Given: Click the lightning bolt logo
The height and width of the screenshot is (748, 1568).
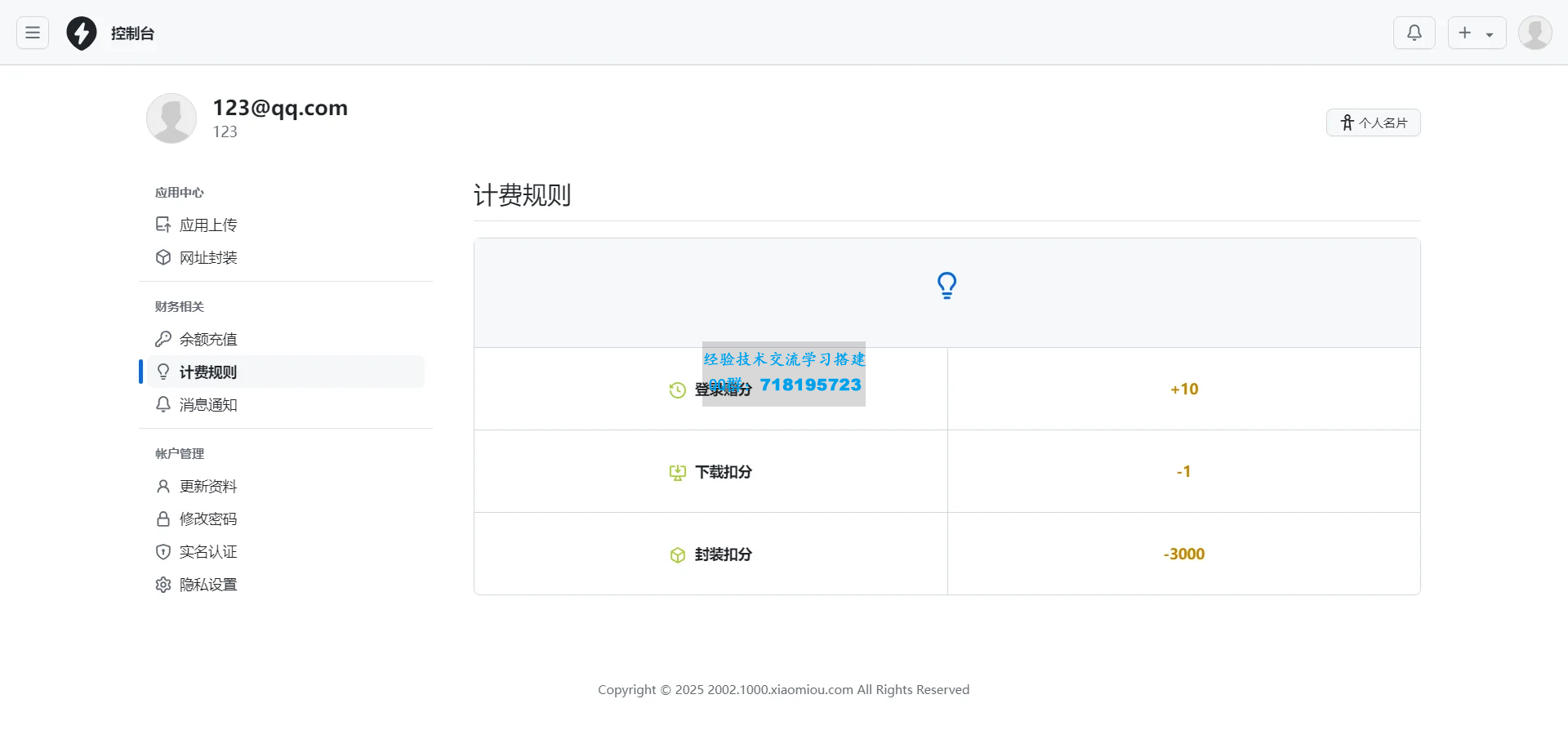Looking at the screenshot, I should tap(82, 33).
